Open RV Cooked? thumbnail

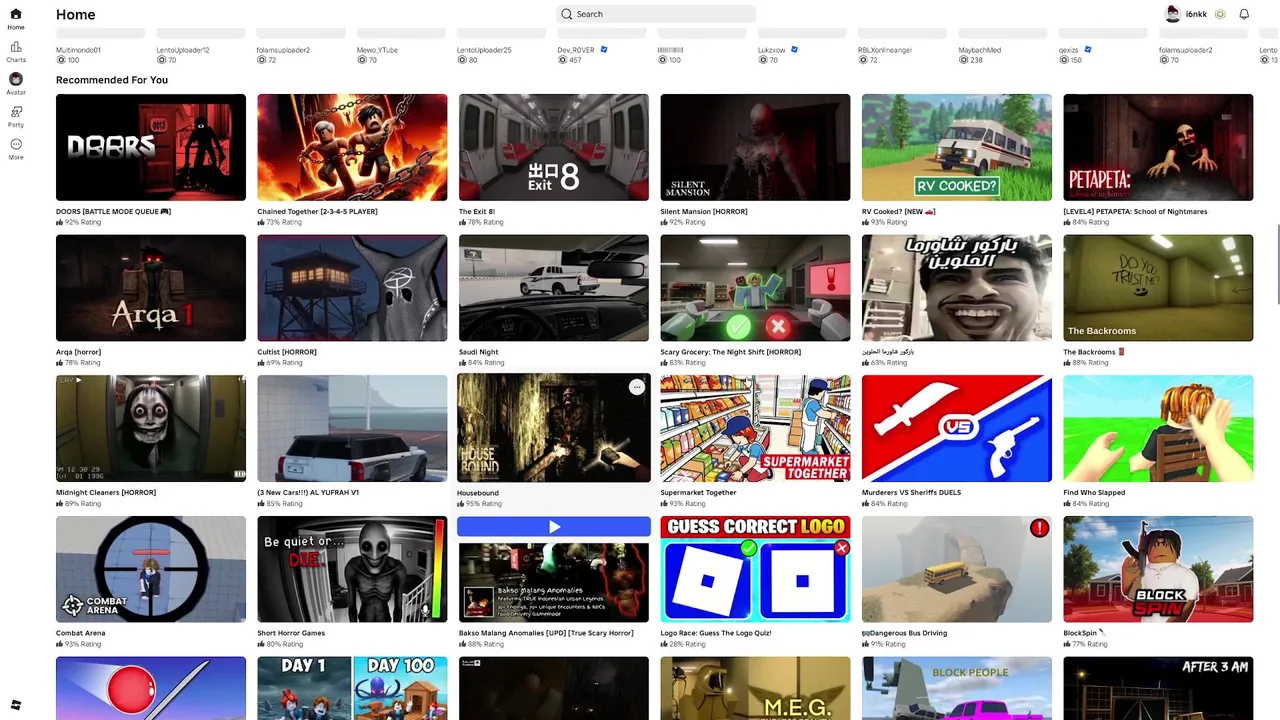click(957, 147)
